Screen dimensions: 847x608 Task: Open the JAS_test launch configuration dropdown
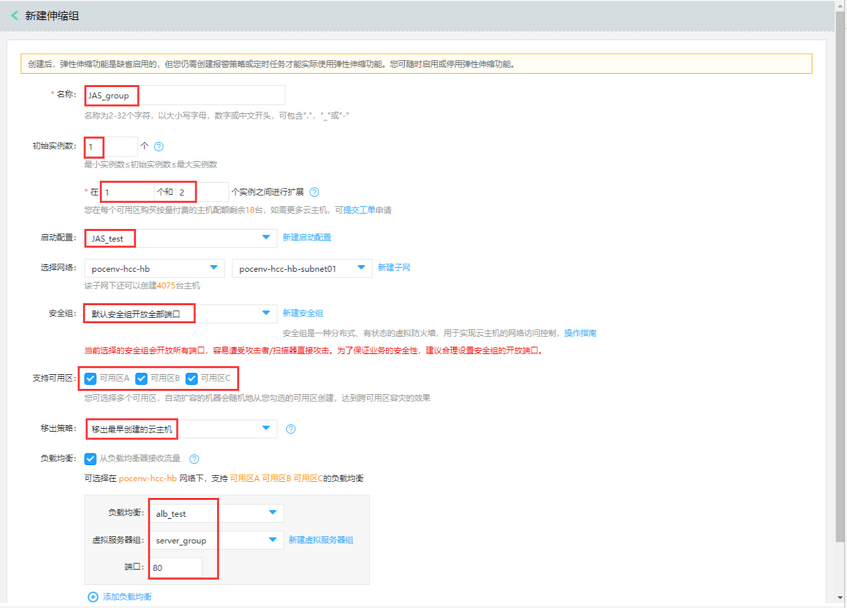click(x=266, y=238)
